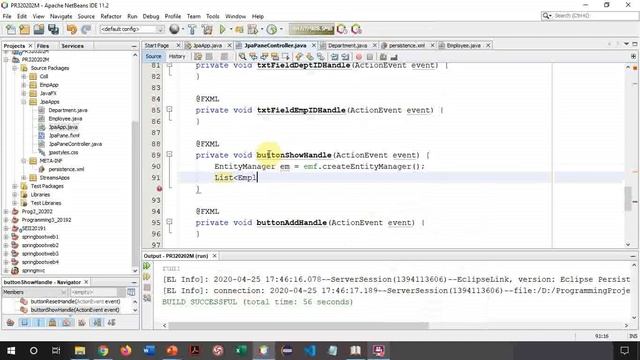
Task: Open the Navigator filter empty combo box
Action: coord(97,292)
